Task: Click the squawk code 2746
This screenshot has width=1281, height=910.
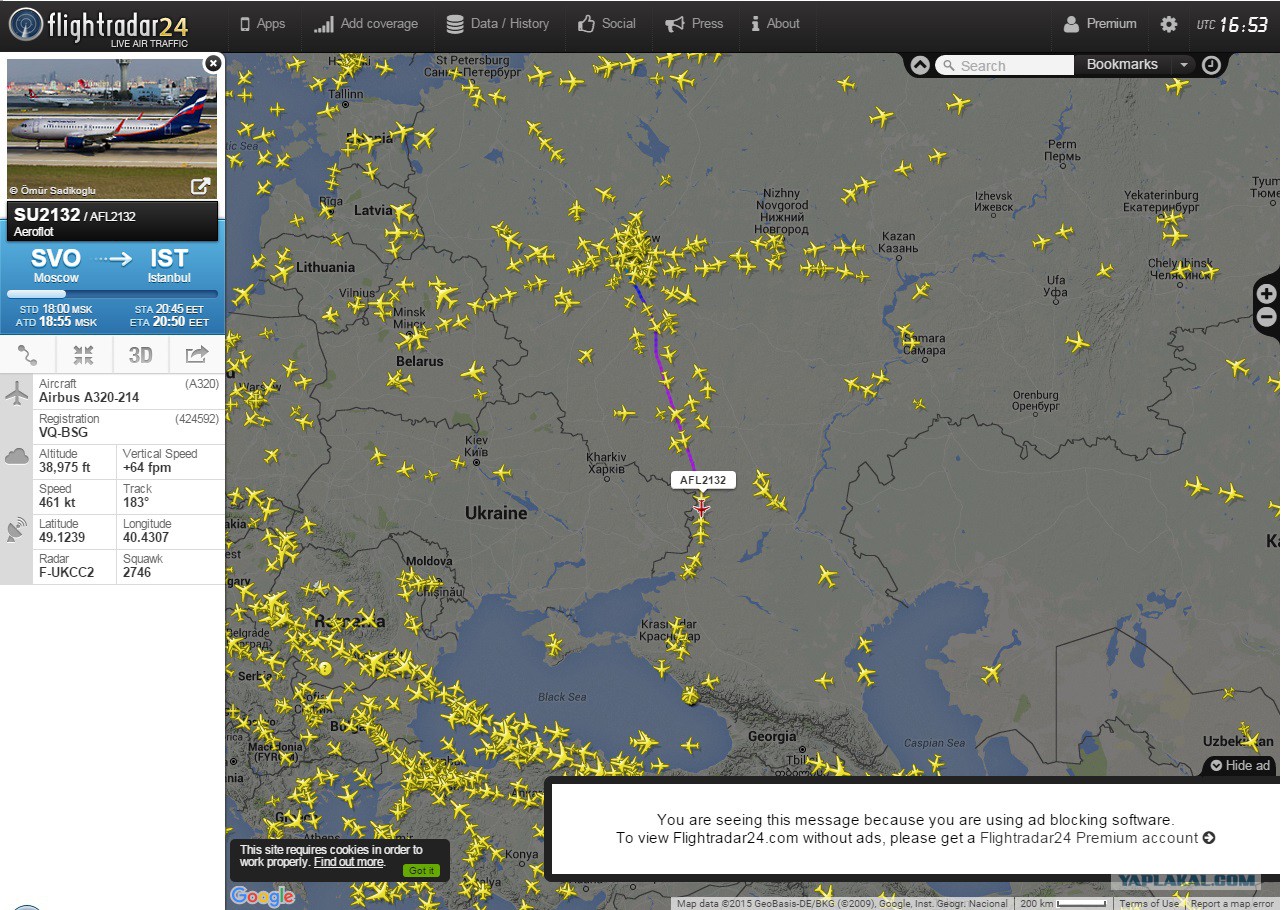Action: point(137,573)
